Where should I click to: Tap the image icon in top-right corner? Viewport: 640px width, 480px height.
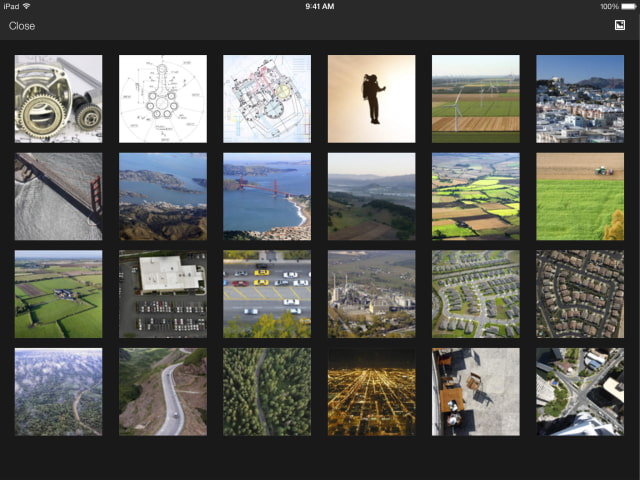(x=619, y=26)
